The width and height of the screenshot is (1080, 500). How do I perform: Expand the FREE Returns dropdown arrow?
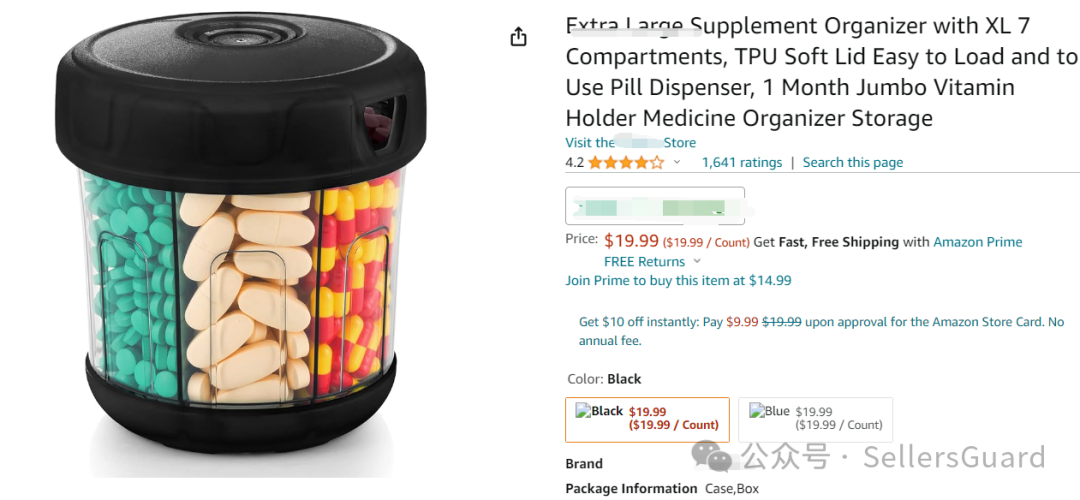(697, 262)
